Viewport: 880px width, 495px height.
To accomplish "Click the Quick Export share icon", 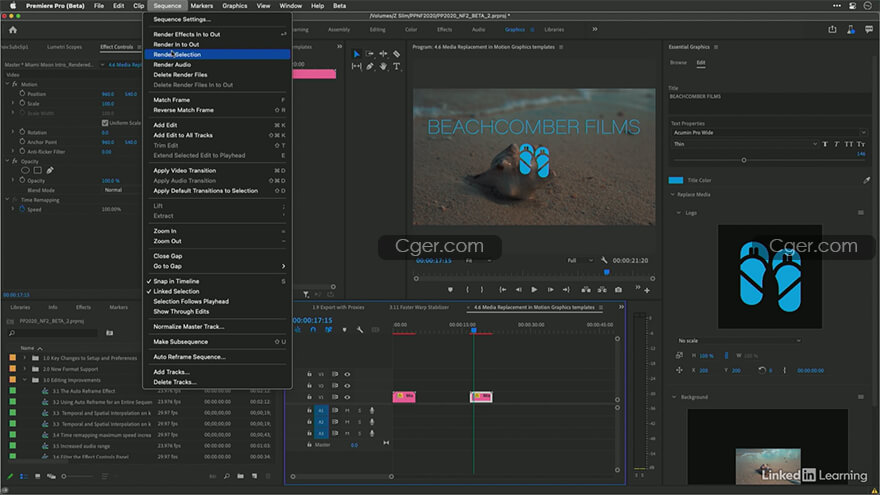I will tap(832, 30).
